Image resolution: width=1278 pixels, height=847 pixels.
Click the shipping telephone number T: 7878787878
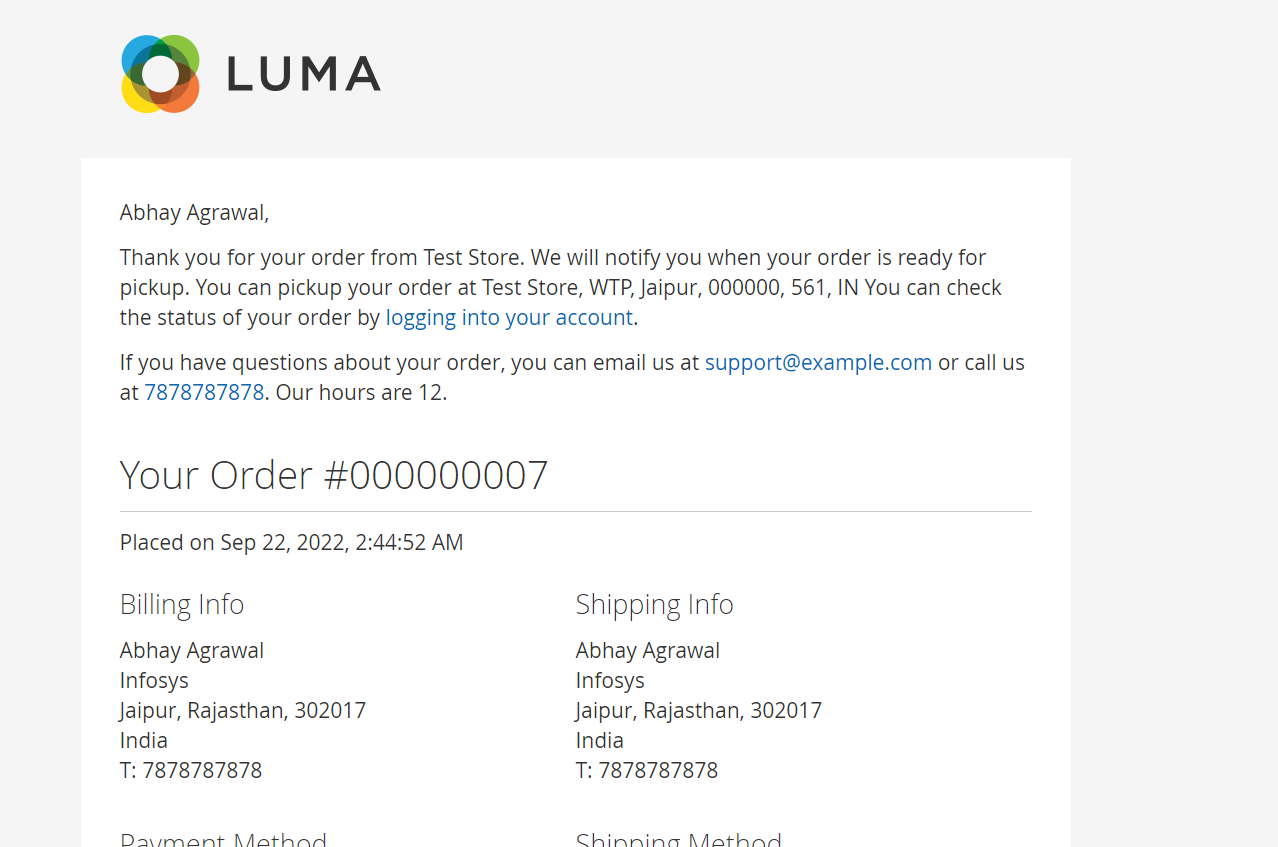[647, 770]
